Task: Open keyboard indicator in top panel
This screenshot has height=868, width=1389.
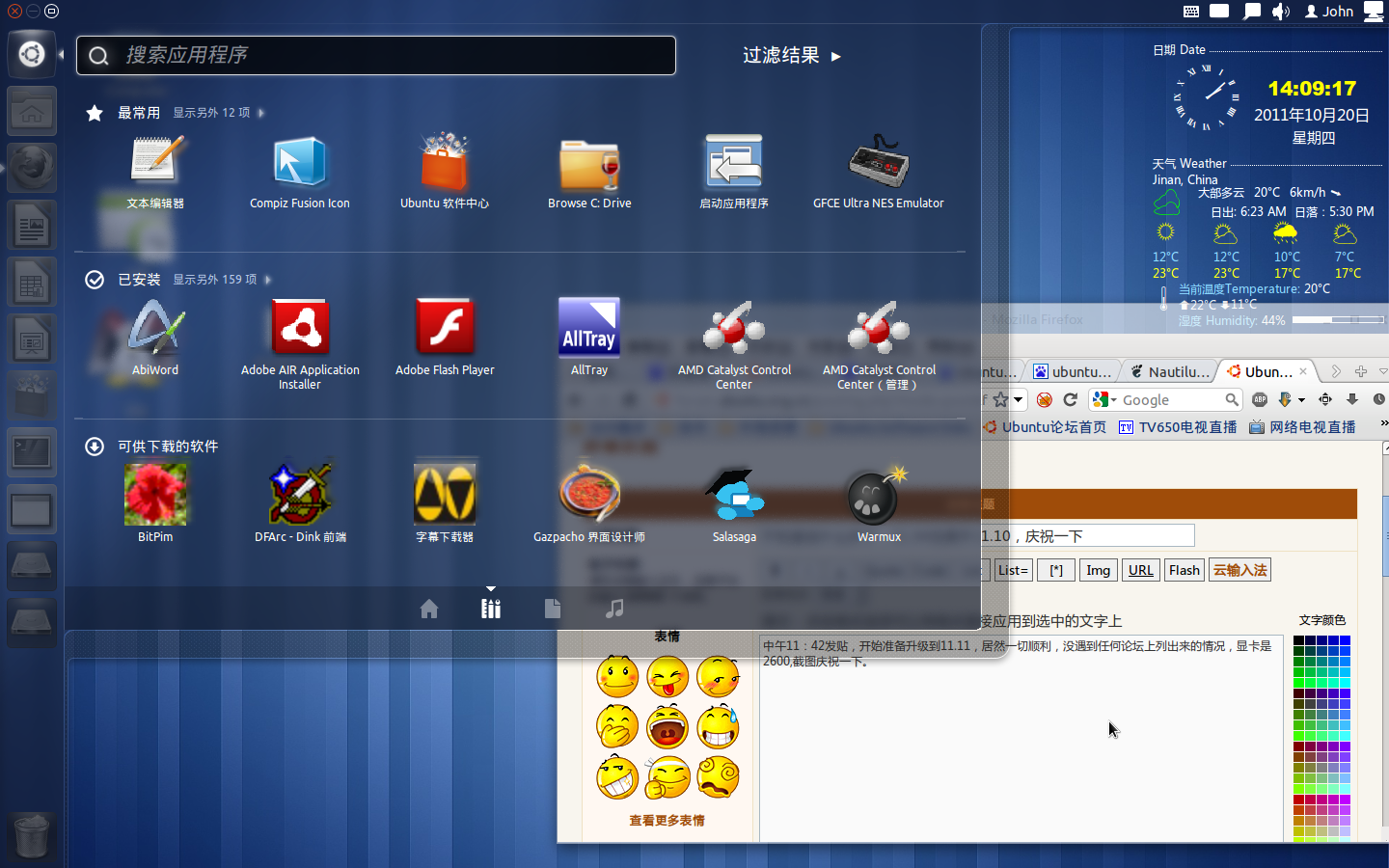Action: (1191, 12)
